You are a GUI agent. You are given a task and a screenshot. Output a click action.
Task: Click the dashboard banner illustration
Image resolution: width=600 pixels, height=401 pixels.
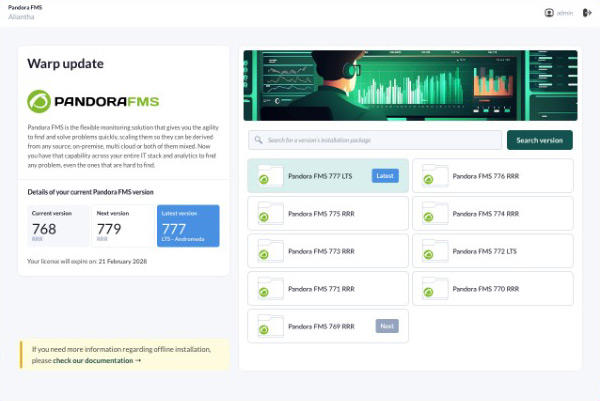[x=408, y=84]
